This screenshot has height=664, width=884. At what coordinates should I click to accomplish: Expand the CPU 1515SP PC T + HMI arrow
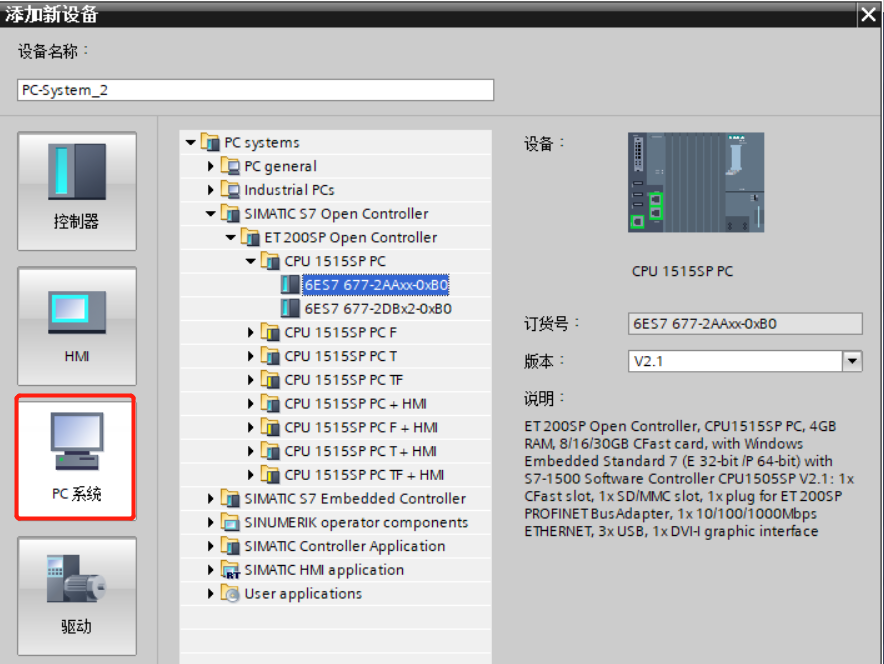pos(251,451)
